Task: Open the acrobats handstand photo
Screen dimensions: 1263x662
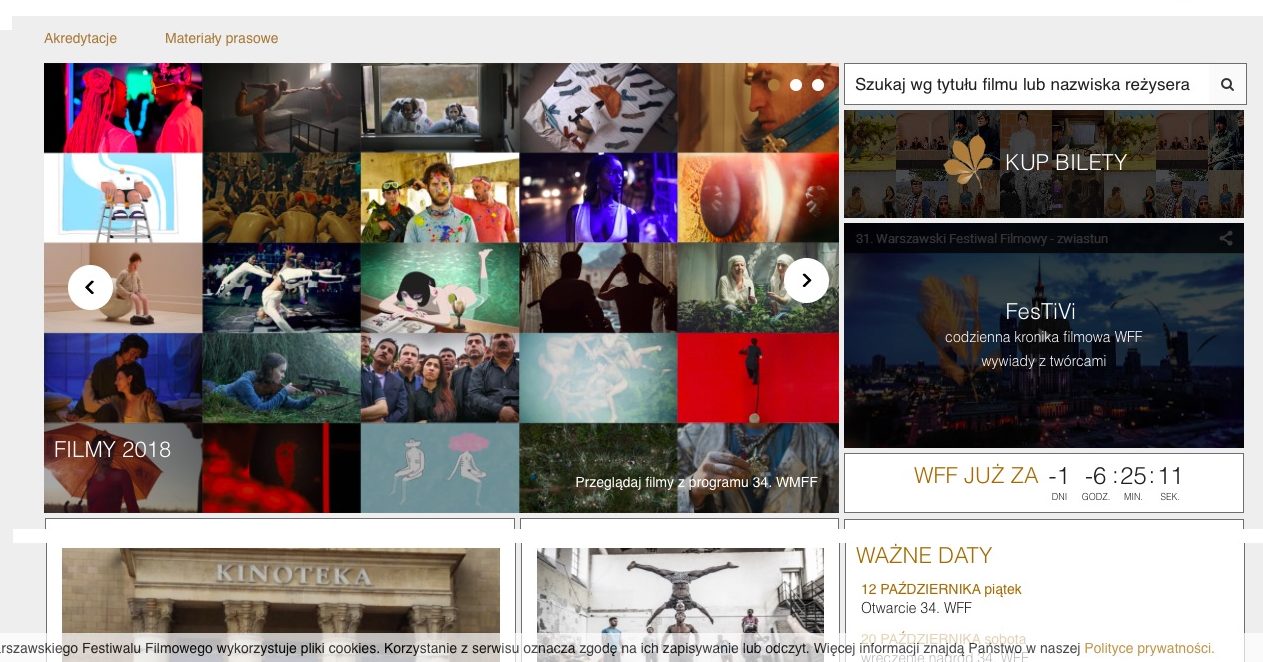Action: 680,605
